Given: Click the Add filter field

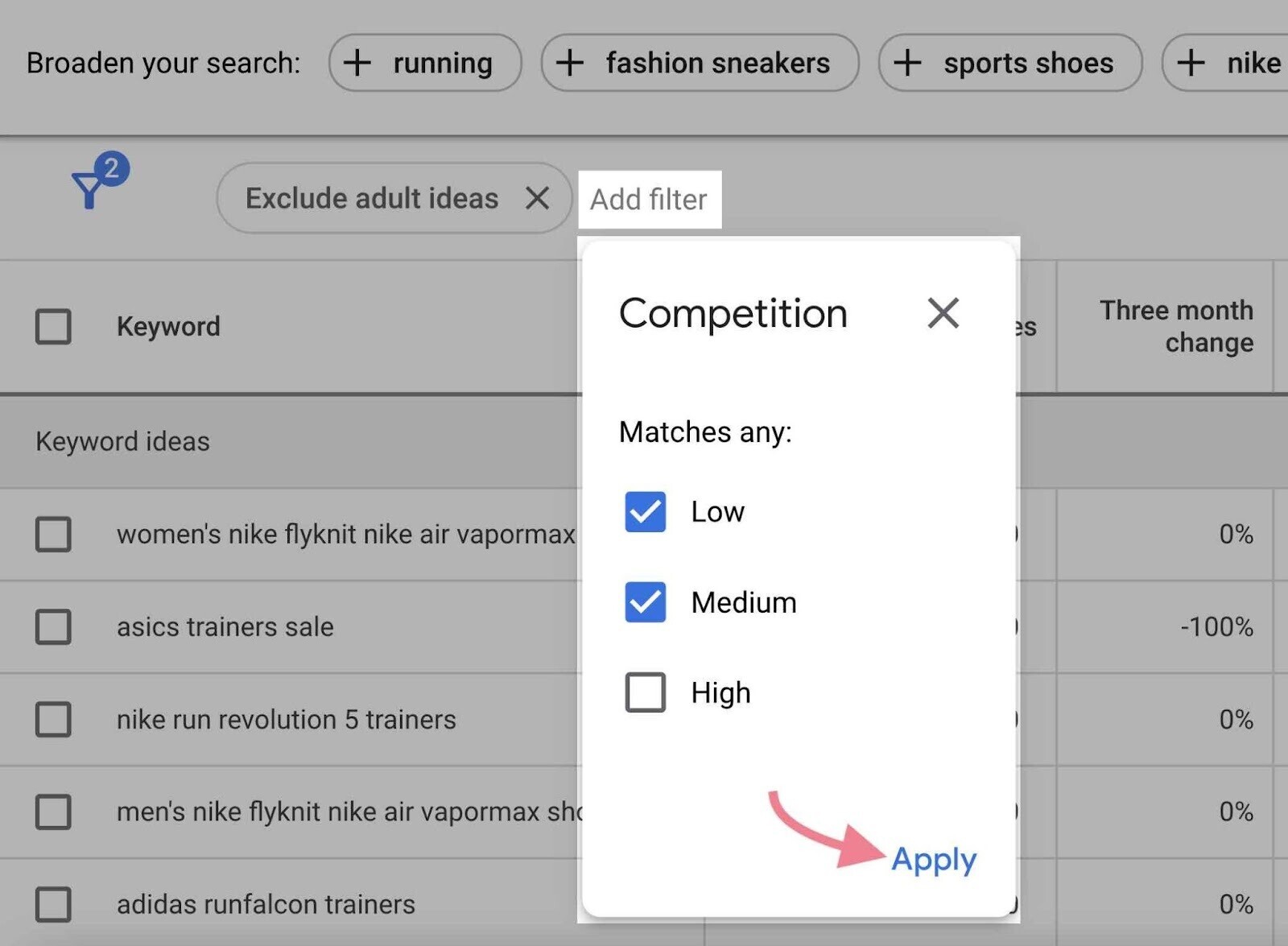Looking at the screenshot, I should coord(649,200).
